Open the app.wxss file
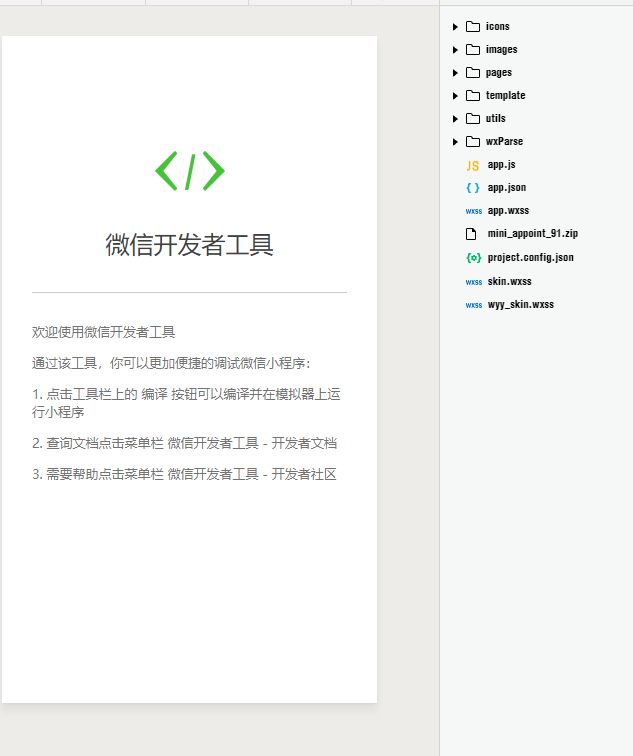Screen dimensions: 633x756 tap(508, 211)
